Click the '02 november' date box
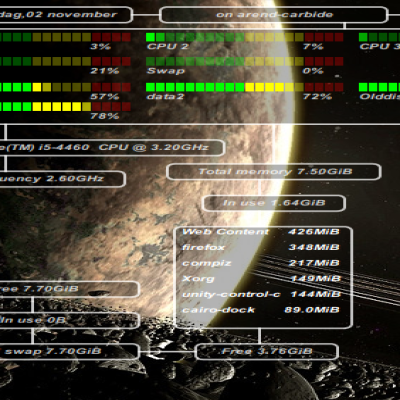The height and width of the screenshot is (400, 400). coord(66,15)
